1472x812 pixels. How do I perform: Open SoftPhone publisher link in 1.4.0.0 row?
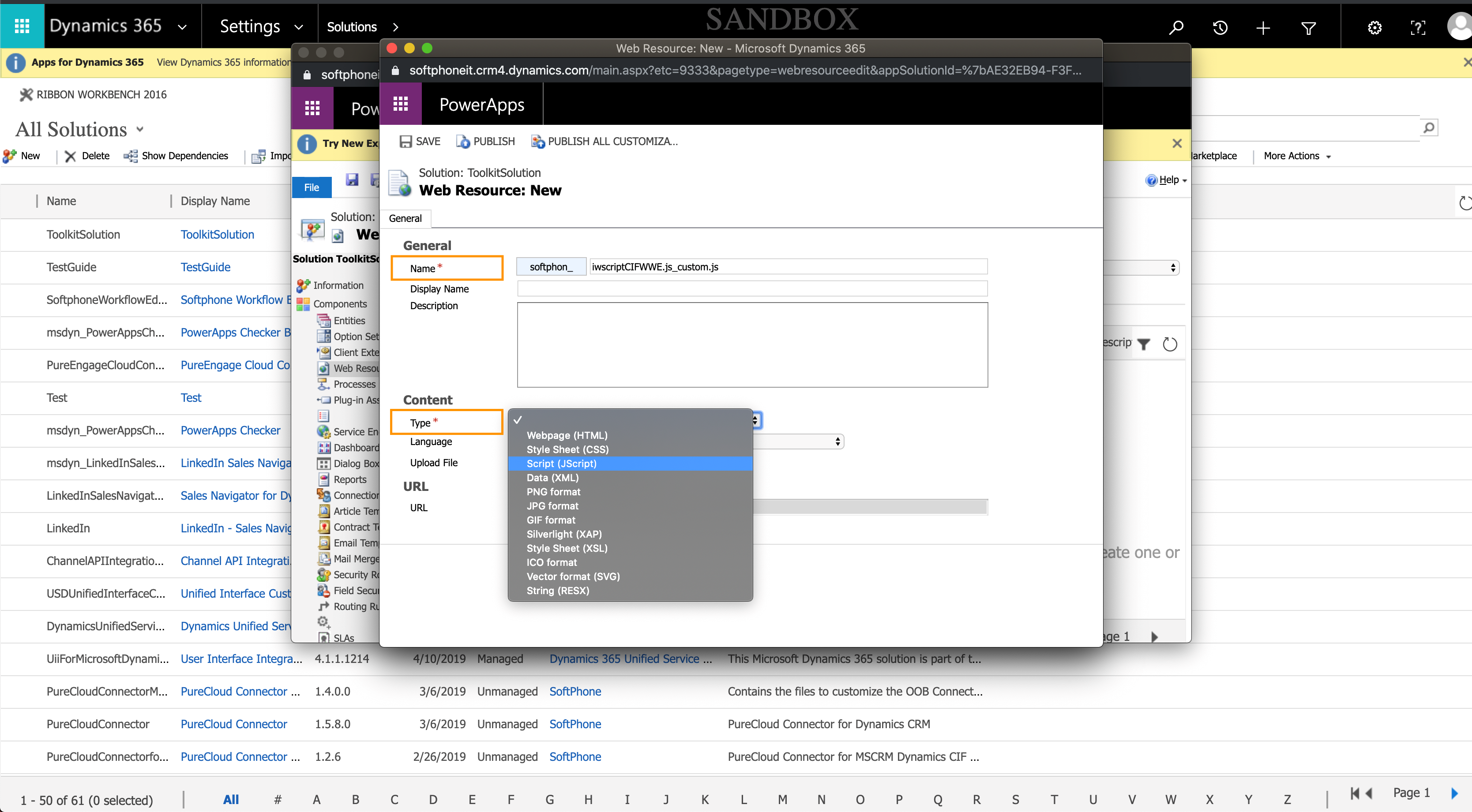(575, 692)
